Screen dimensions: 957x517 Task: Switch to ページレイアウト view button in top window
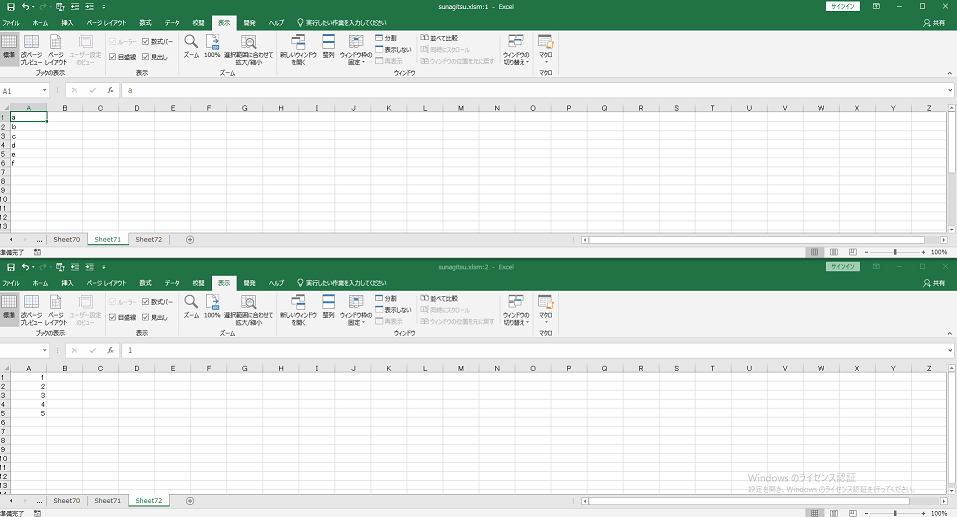point(56,50)
